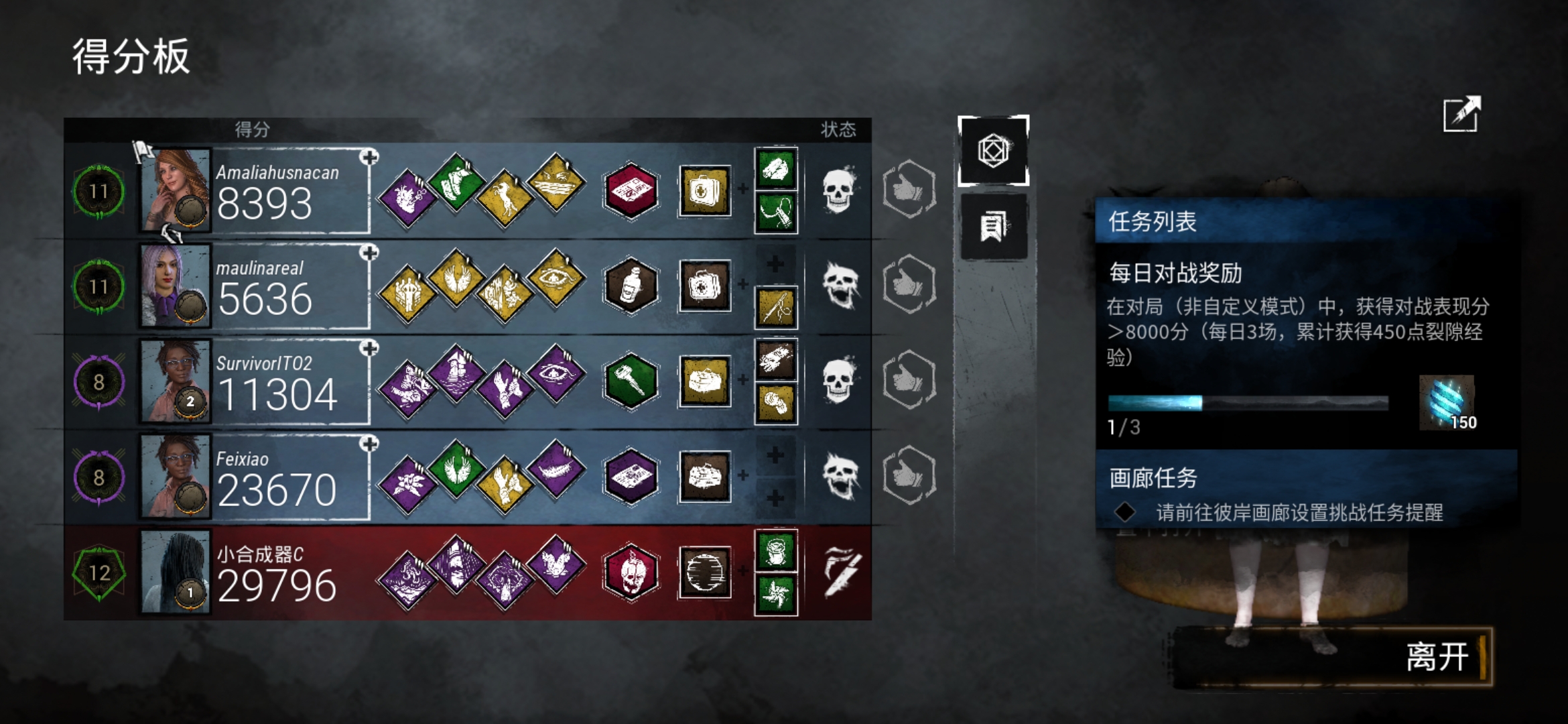
Task: Give thumbs-up to Amaliahusnacan
Action: [909, 189]
